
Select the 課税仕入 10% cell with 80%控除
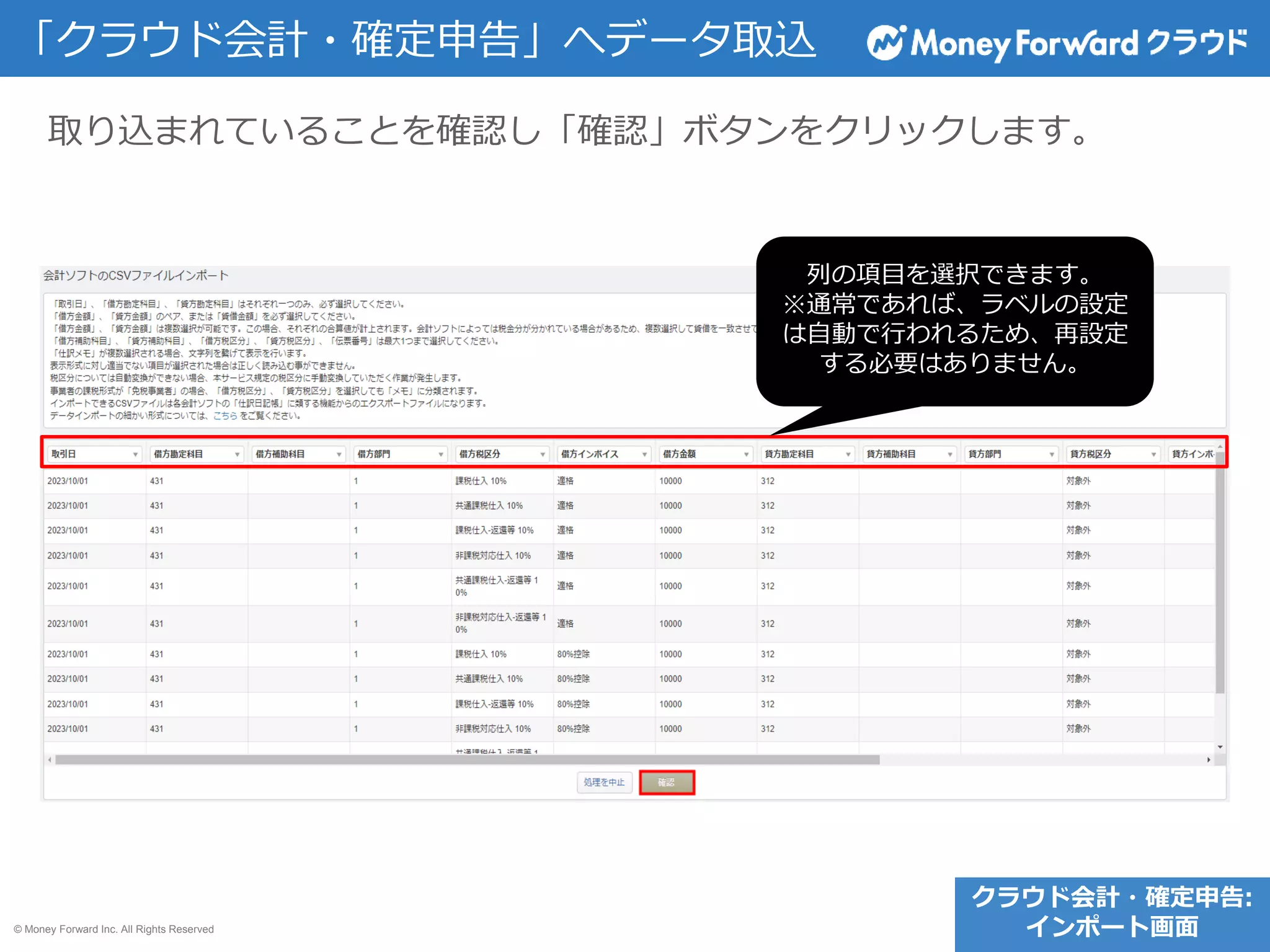pos(502,654)
